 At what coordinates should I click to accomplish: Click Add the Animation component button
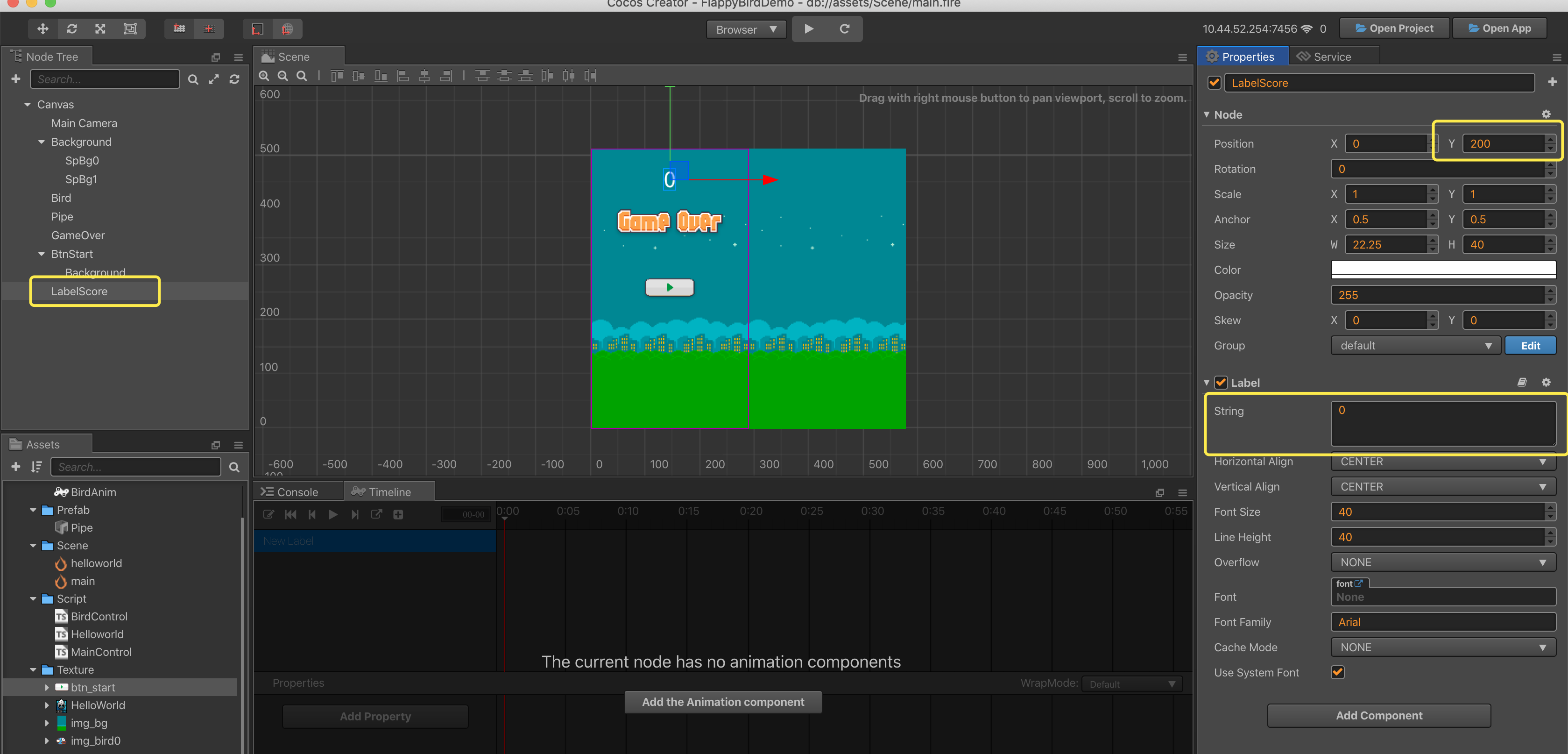[x=722, y=702]
